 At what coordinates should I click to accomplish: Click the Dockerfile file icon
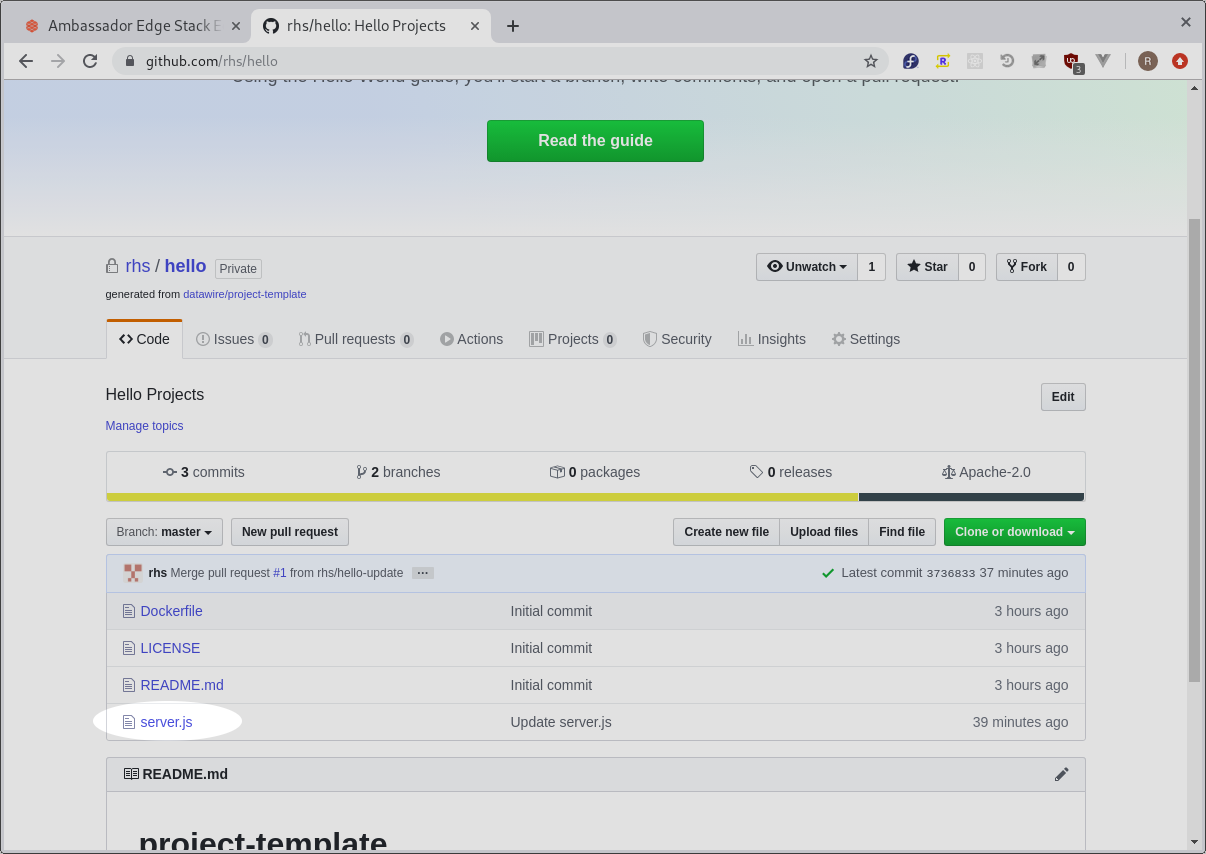pos(128,611)
